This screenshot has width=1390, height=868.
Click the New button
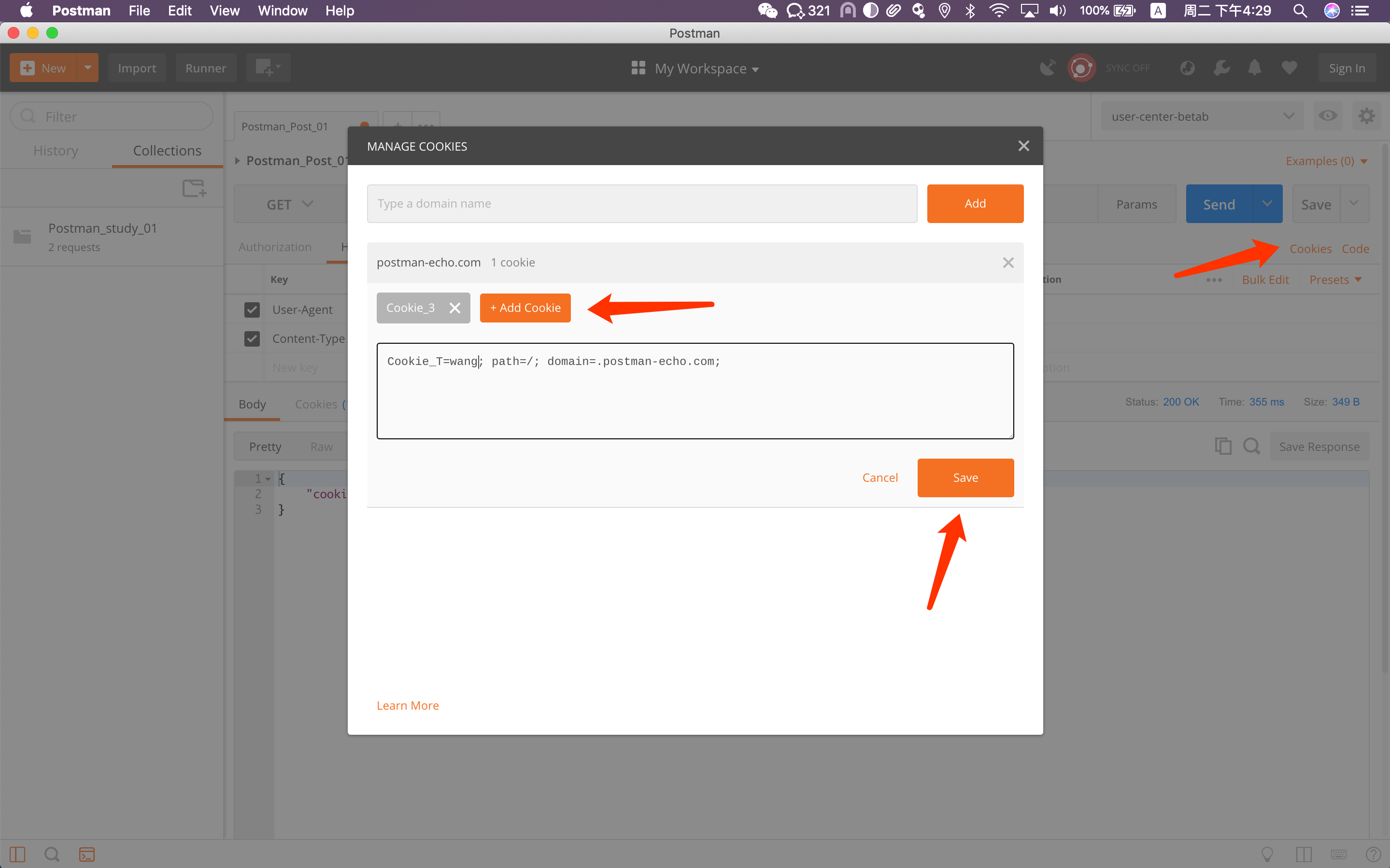coord(43,68)
